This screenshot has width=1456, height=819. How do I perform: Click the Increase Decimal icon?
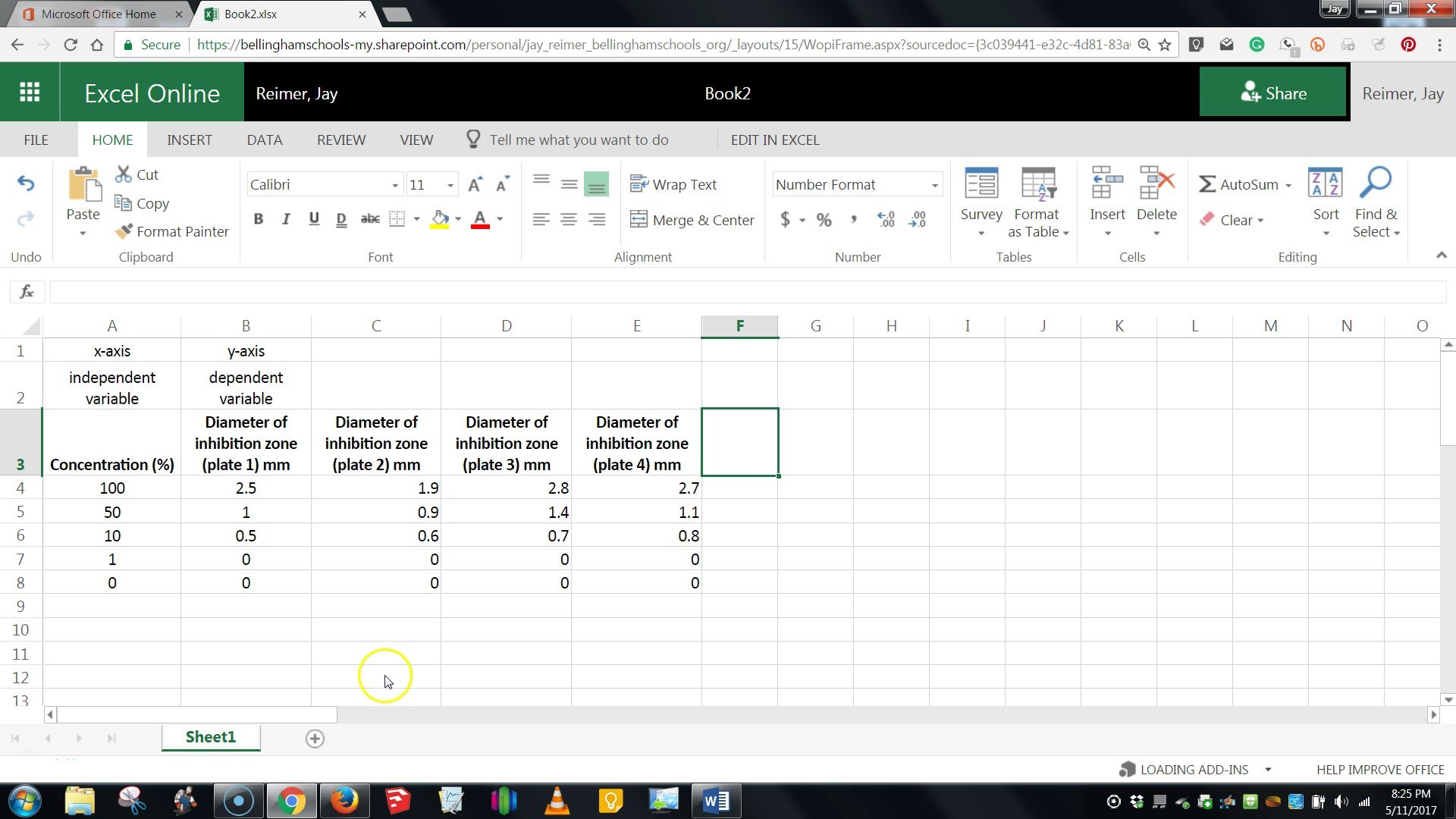coord(885,219)
